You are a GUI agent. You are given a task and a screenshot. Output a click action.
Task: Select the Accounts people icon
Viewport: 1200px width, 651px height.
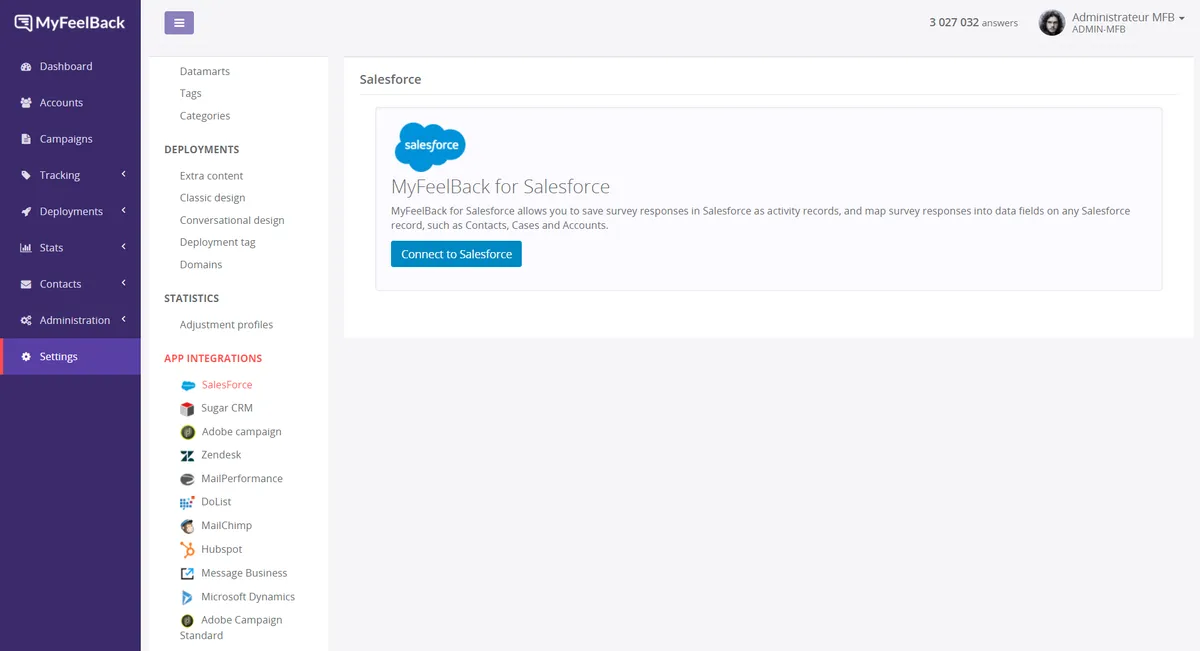pyautogui.click(x=26, y=103)
